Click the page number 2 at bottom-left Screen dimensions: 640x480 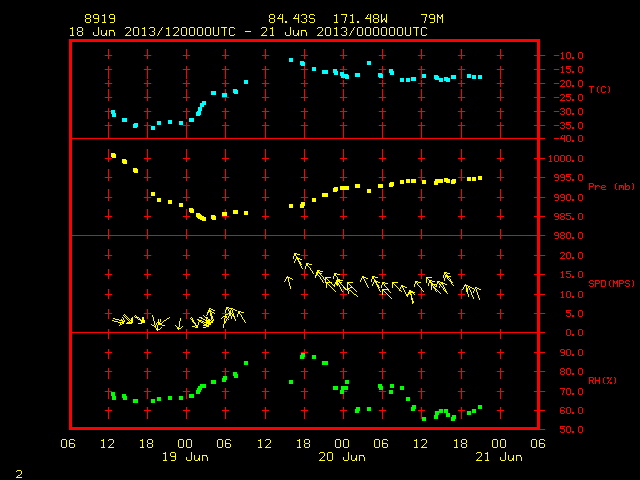[19, 474]
